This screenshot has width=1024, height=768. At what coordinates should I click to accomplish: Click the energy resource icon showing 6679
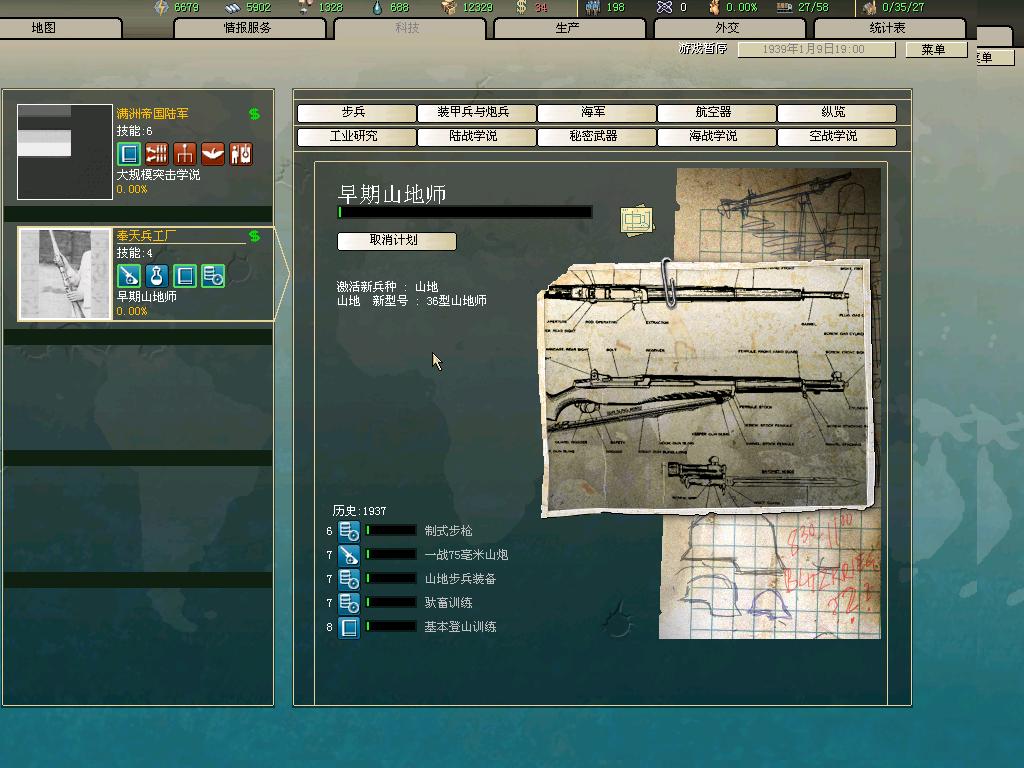click(161, 7)
